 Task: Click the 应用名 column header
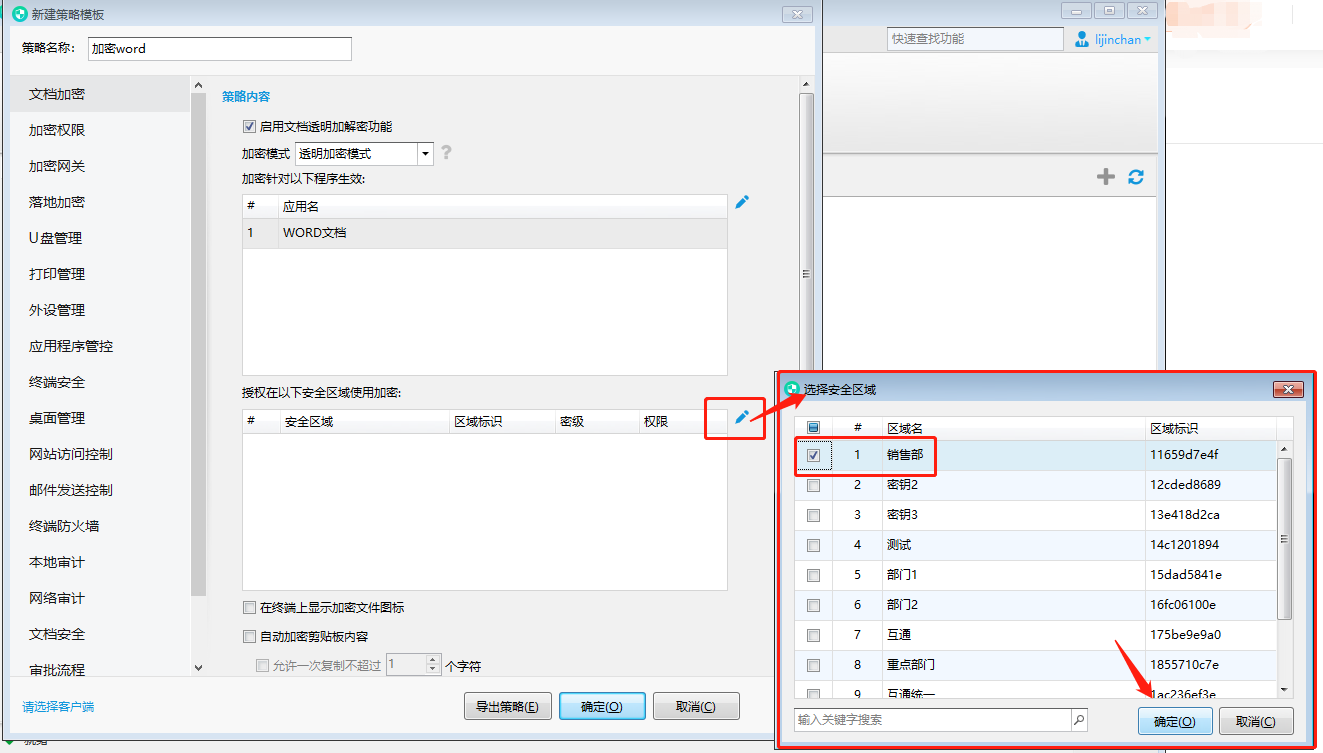[x=502, y=206]
